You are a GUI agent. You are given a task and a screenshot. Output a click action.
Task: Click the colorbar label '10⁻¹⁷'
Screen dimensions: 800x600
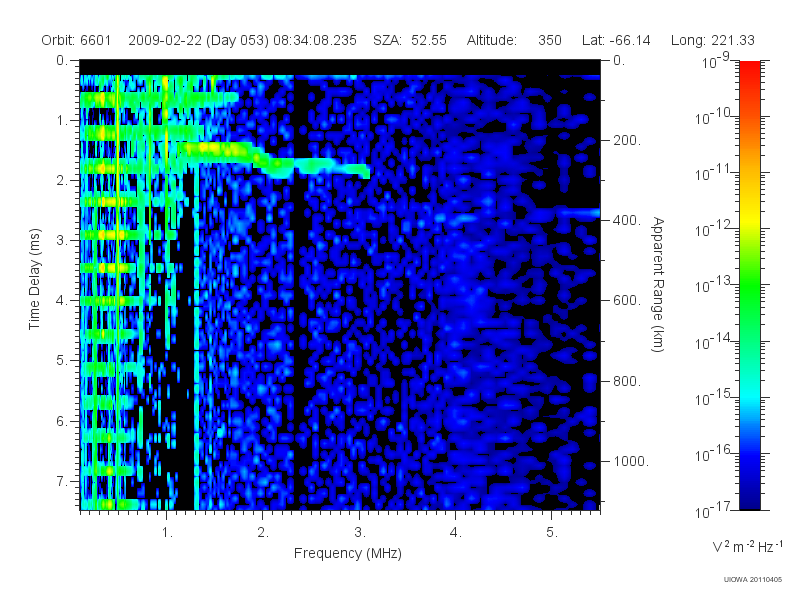713,510
